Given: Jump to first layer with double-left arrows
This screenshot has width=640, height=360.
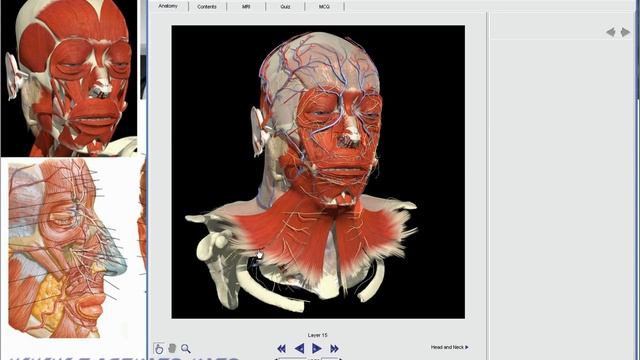Looking at the screenshot, I should 281,349.
